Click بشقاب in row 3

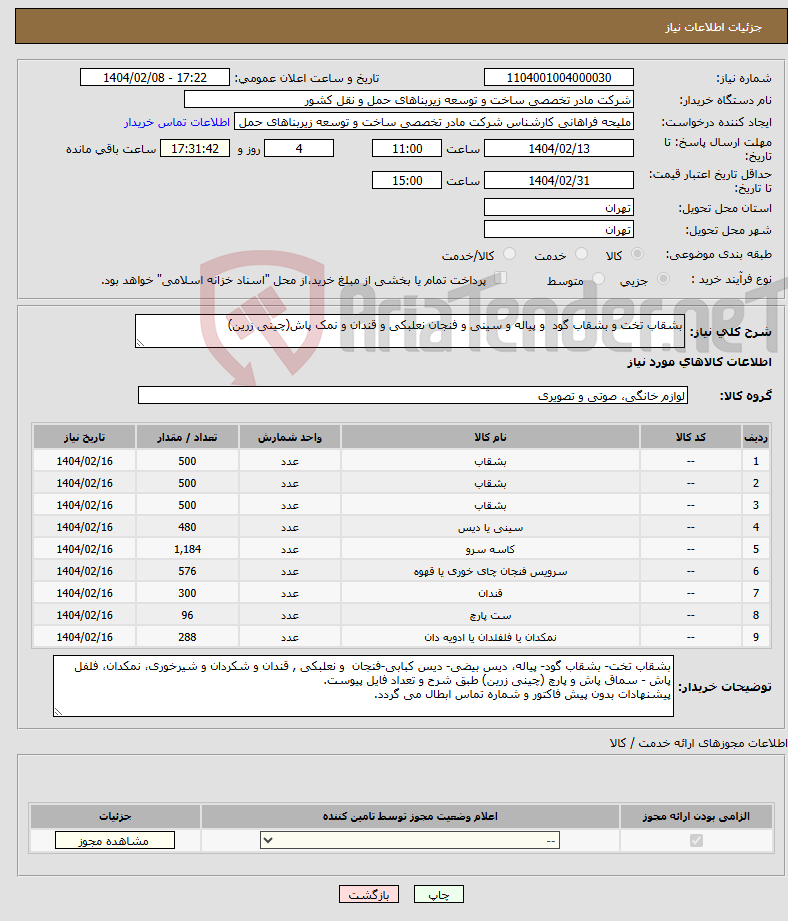(490, 506)
